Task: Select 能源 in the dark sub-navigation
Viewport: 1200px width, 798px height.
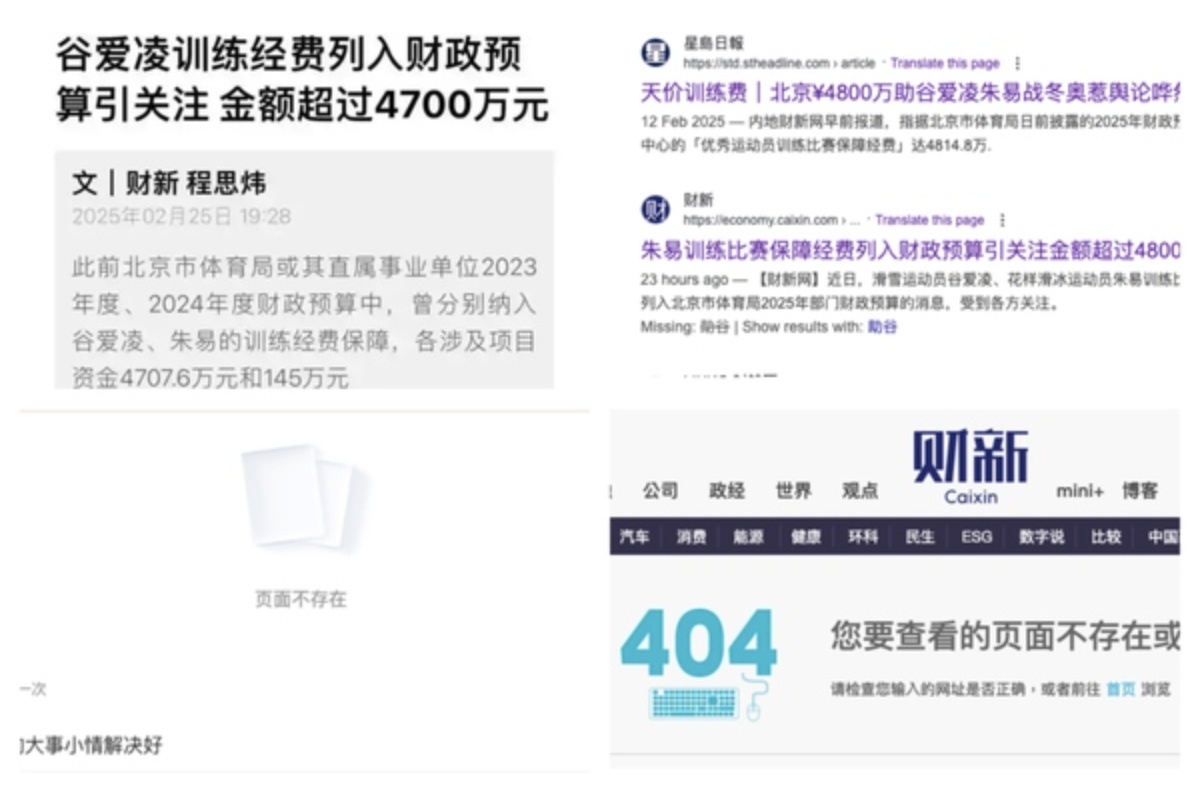Action: pos(748,537)
